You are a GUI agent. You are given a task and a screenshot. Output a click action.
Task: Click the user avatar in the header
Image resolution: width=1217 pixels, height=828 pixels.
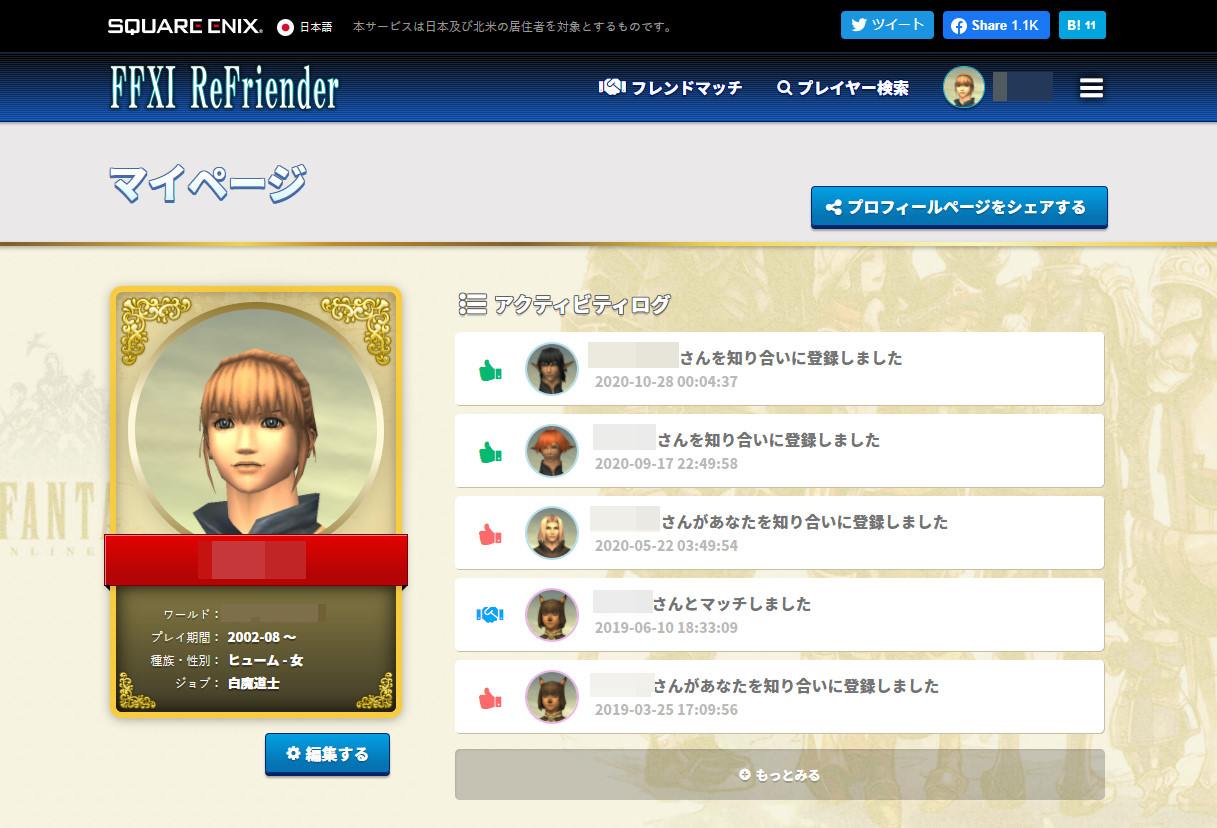click(964, 88)
